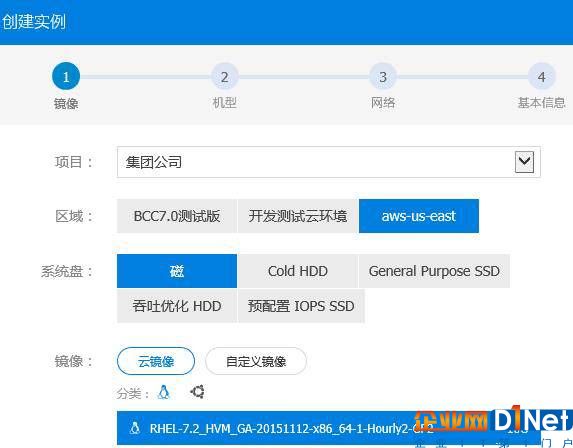
Task: Click the 集团公司 project combo box
Action: click(329, 162)
